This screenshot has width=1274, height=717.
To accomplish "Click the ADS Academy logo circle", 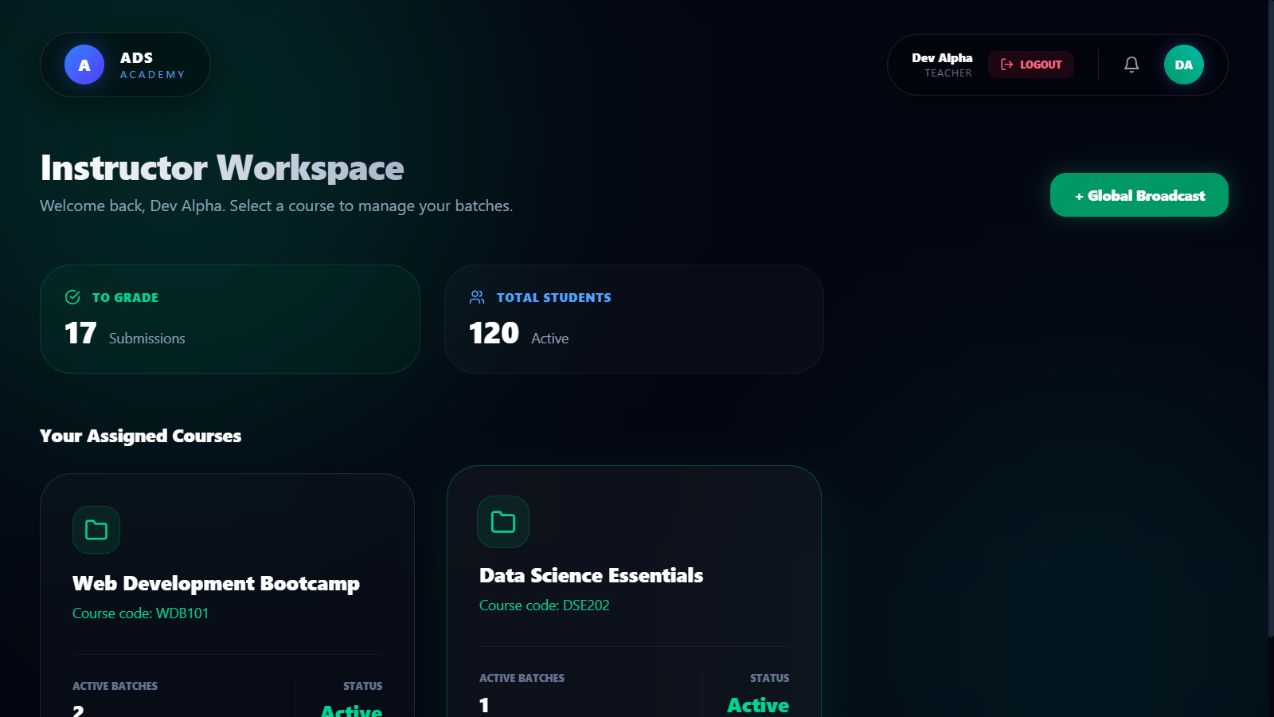I will pyautogui.click(x=84, y=65).
